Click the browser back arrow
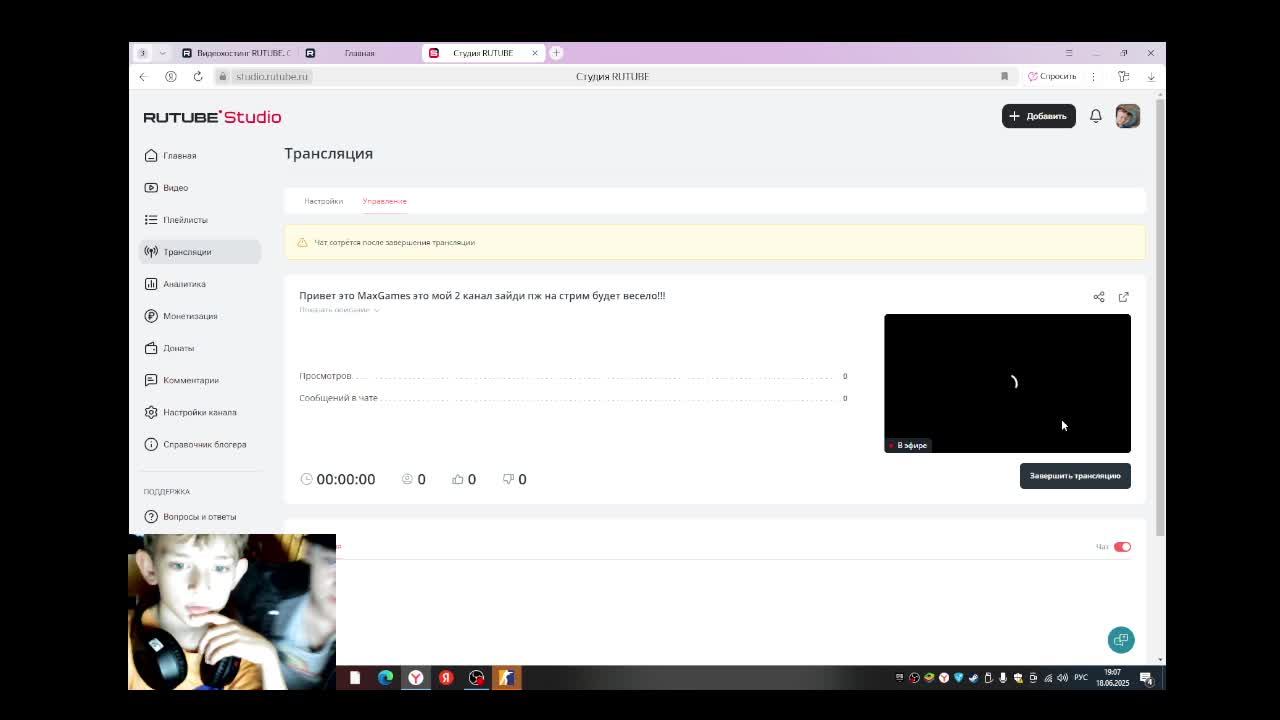 143,76
